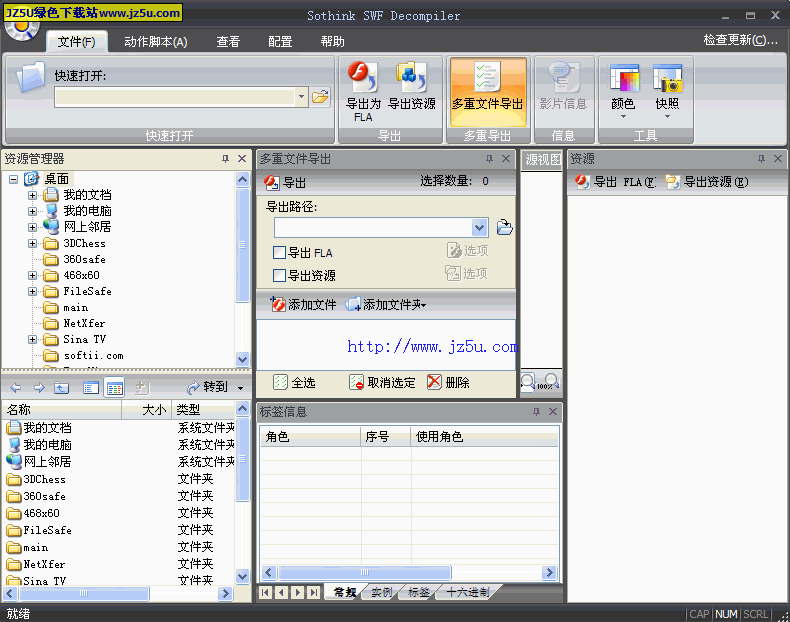790x622 pixels.
Task: Click the zoom magnifier icon left of 100%
Action: [x=528, y=381]
